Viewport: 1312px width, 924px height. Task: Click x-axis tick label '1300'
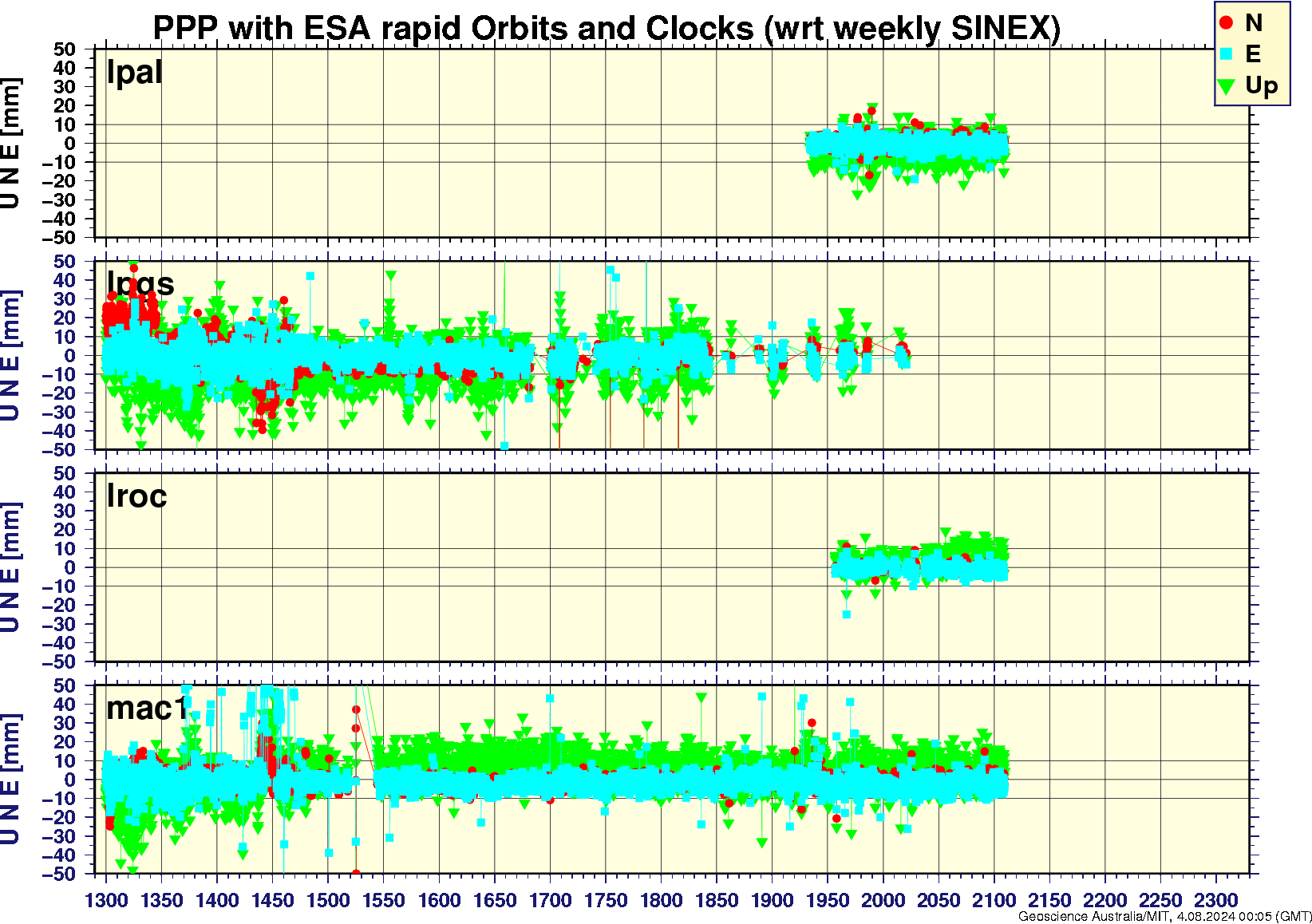(106, 901)
